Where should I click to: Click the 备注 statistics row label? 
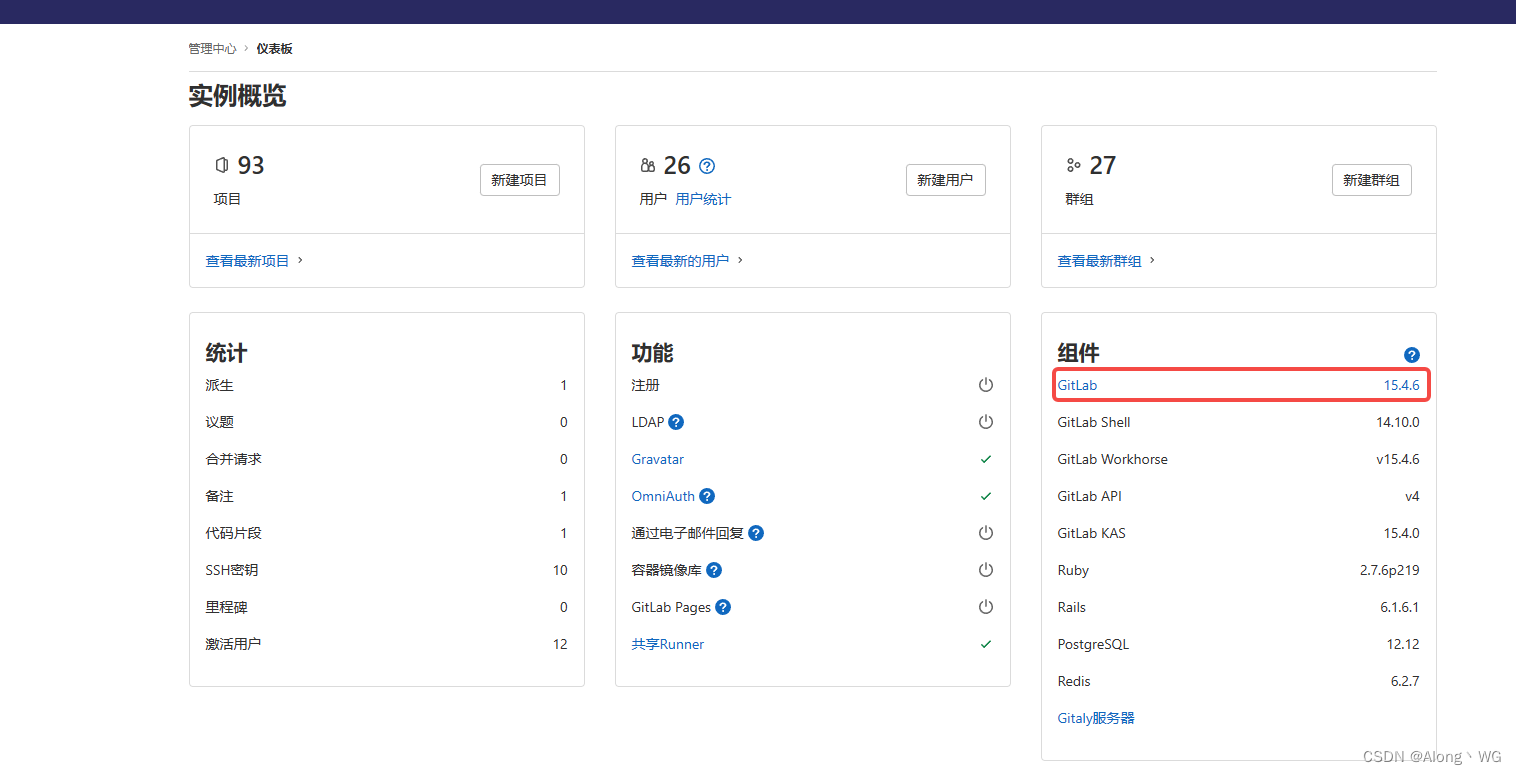pos(220,496)
